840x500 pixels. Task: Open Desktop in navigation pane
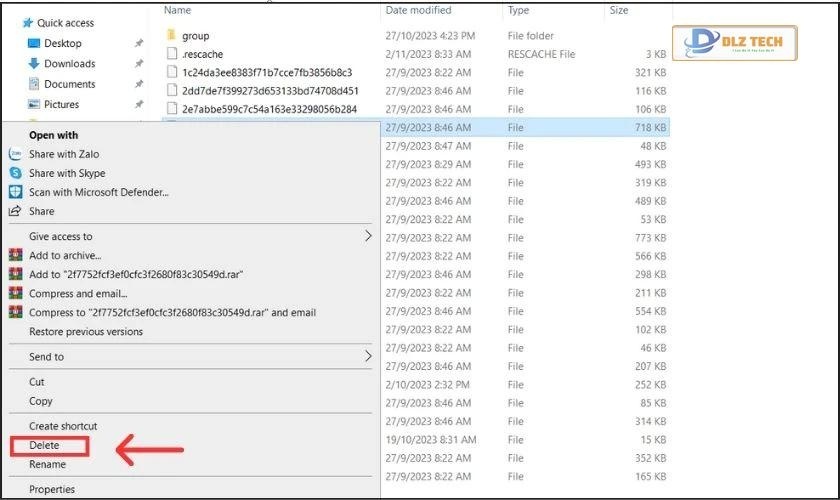(x=63, y=43)
